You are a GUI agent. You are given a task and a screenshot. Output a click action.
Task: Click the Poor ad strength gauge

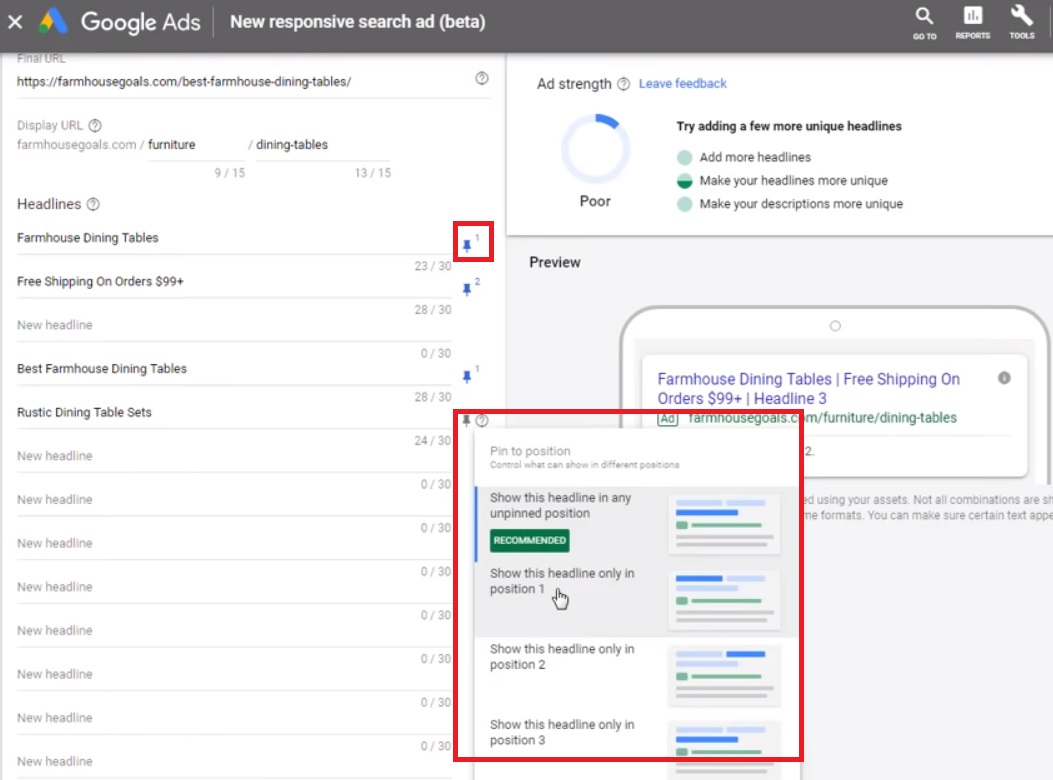coord(595,149)
